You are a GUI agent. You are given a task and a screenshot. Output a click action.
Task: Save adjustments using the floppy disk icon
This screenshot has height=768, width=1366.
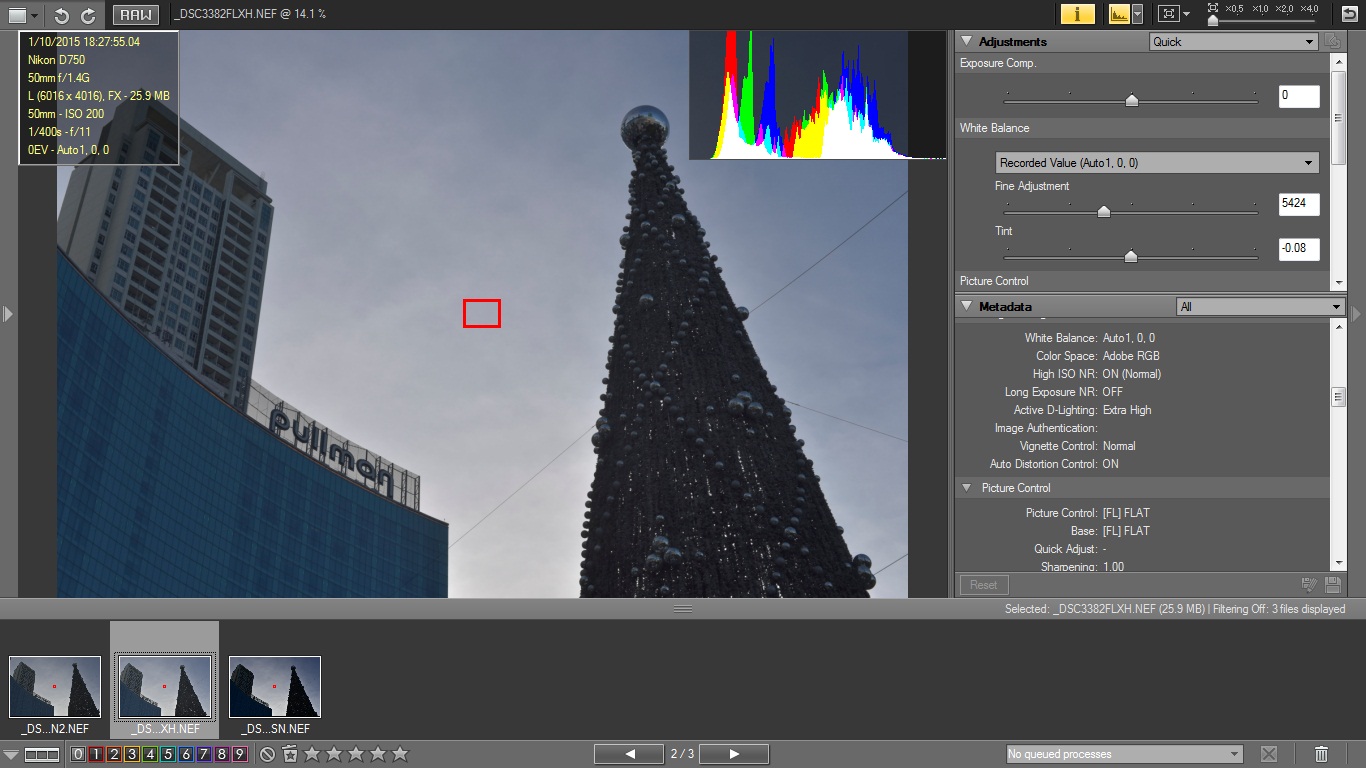pyautogui.click(x=1332, y=585)
